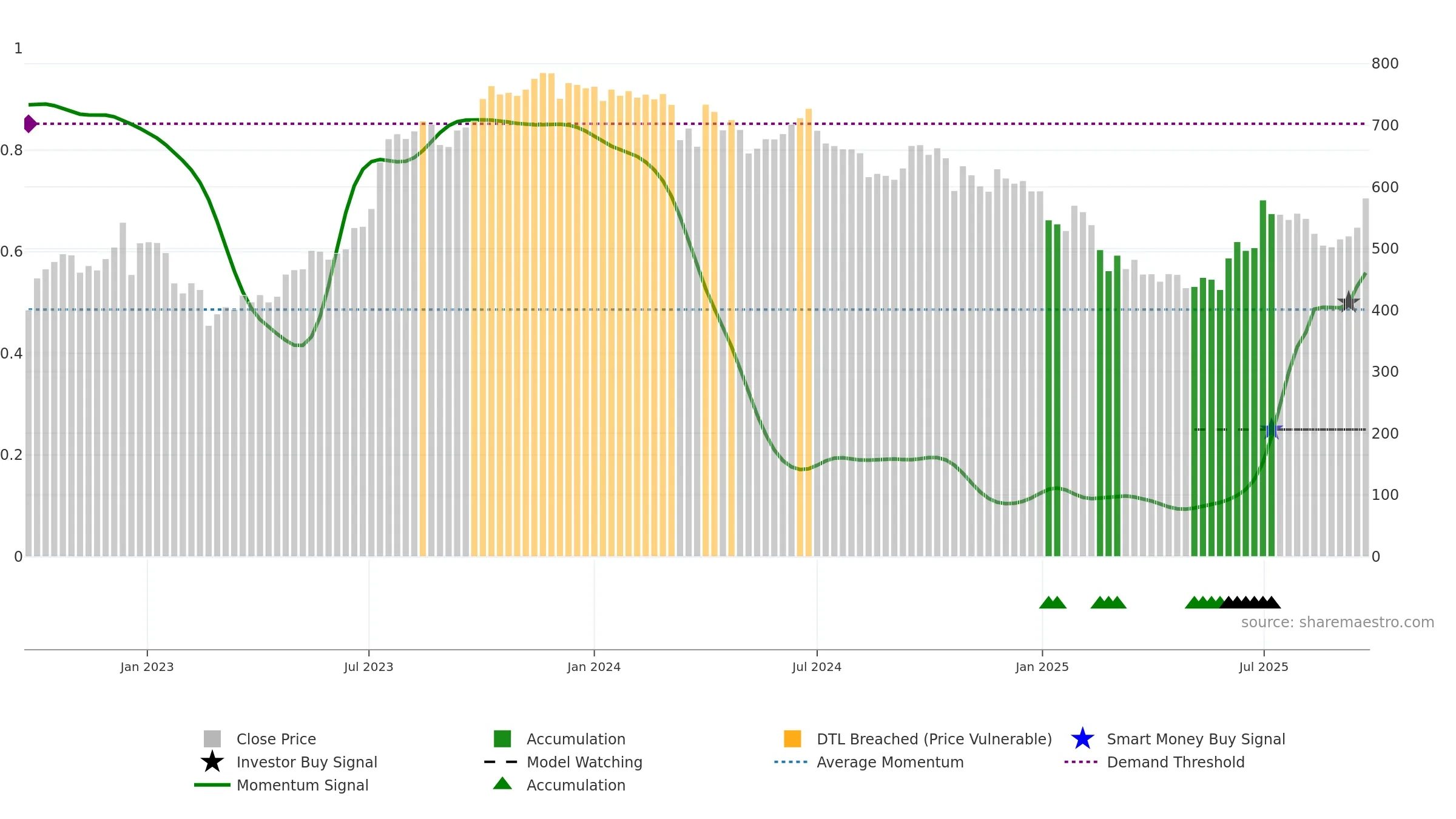The height and width of the screenshot is (819, 1456).
Task: Click the green Accumulation triangle legend icon
Action: (502, 784)
